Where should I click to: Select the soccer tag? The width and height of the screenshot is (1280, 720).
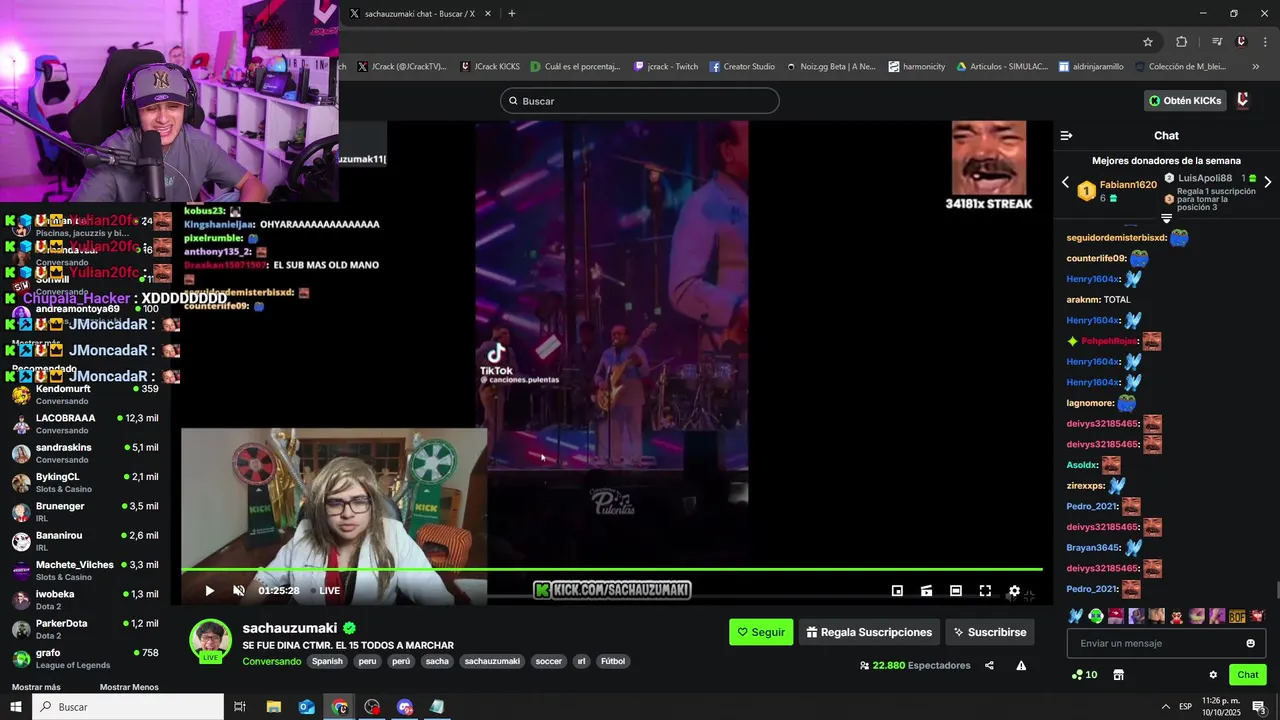pos(548,661)
